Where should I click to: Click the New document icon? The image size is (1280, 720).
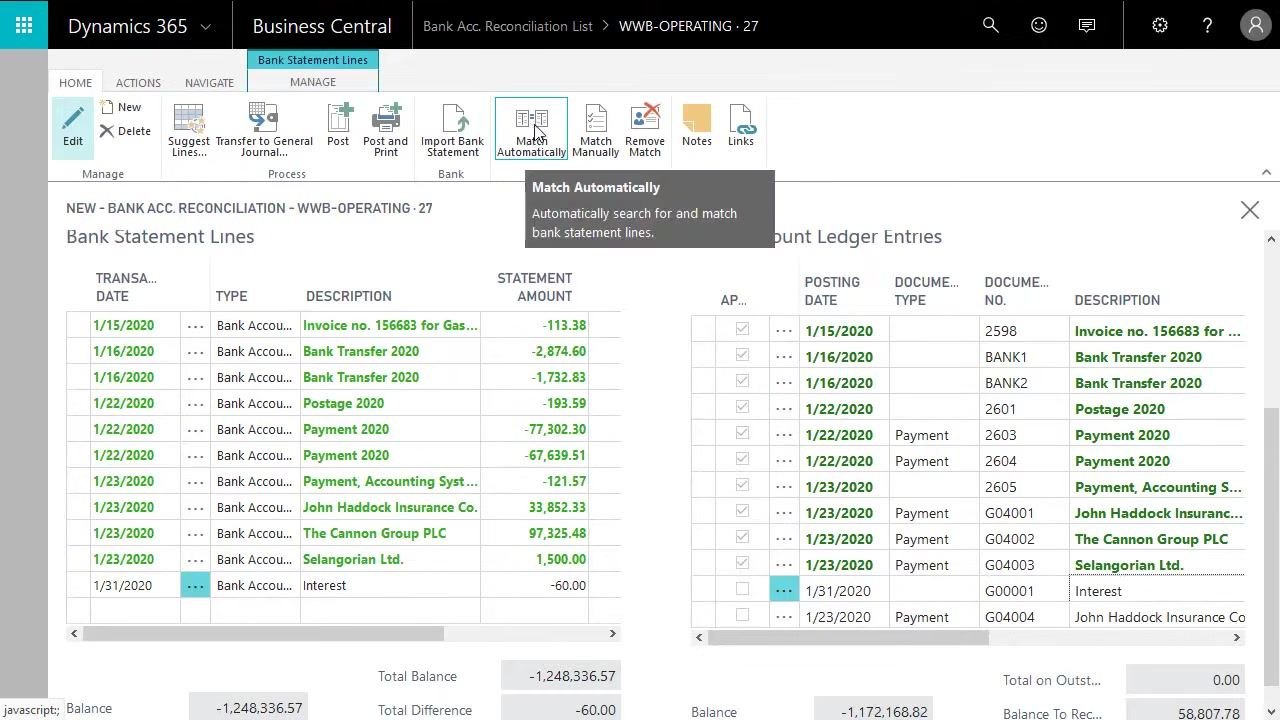coord(107,107)
